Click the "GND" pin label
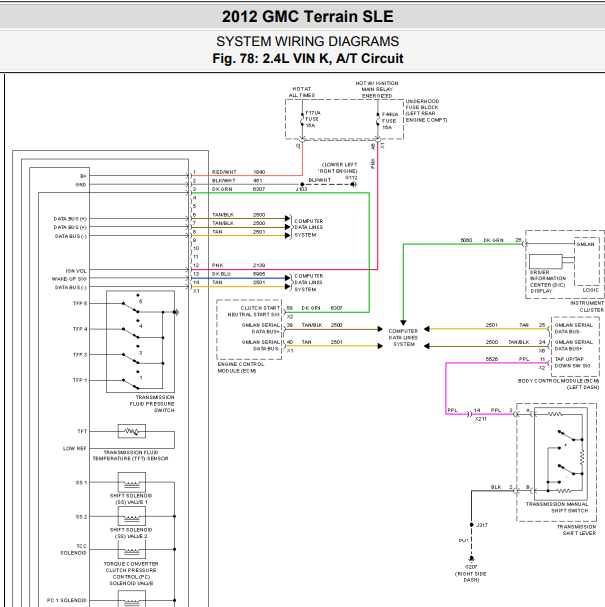The image size is (605, 607). 81,185
